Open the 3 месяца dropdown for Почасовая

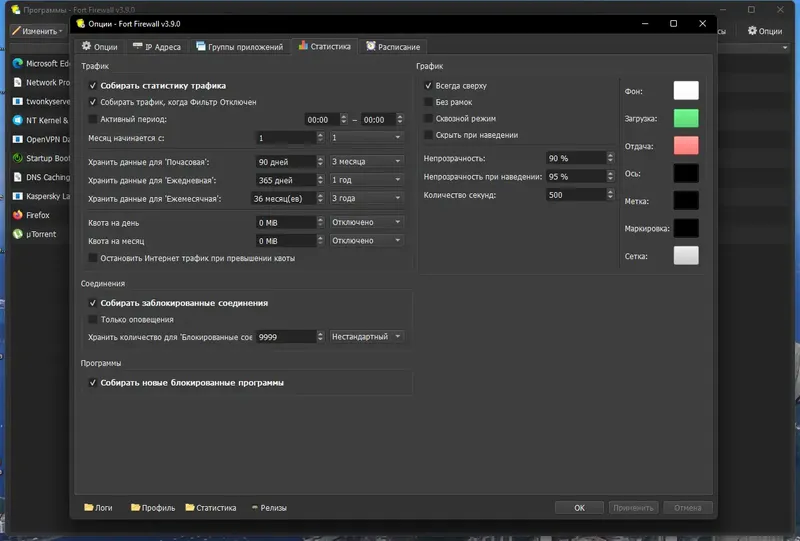click(366, 161)
